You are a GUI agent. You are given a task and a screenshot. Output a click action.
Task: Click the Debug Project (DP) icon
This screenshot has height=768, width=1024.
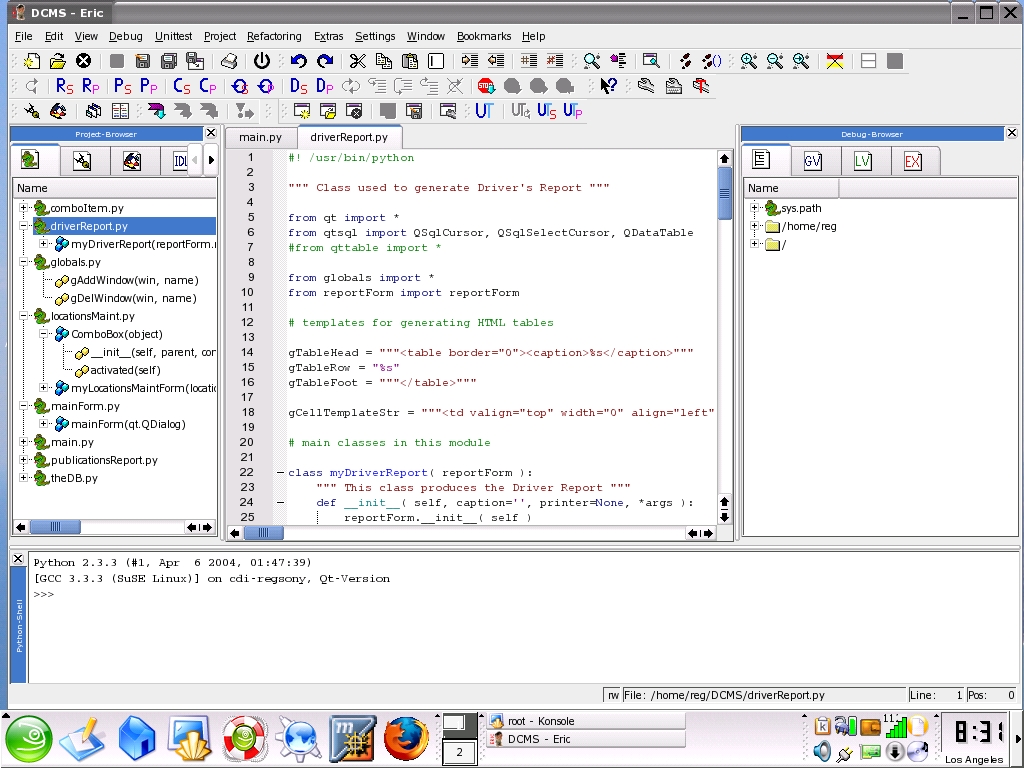[325, 86]
